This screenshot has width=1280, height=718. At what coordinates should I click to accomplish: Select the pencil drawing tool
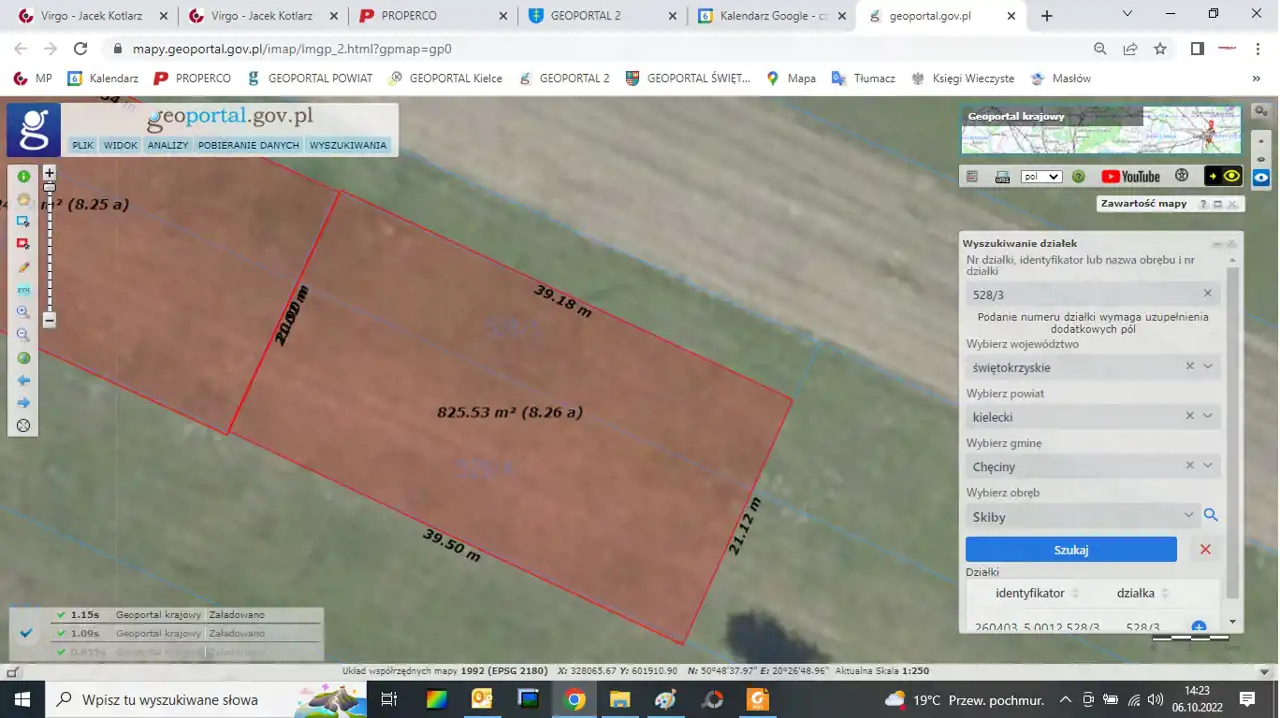(x=24, y=267)
